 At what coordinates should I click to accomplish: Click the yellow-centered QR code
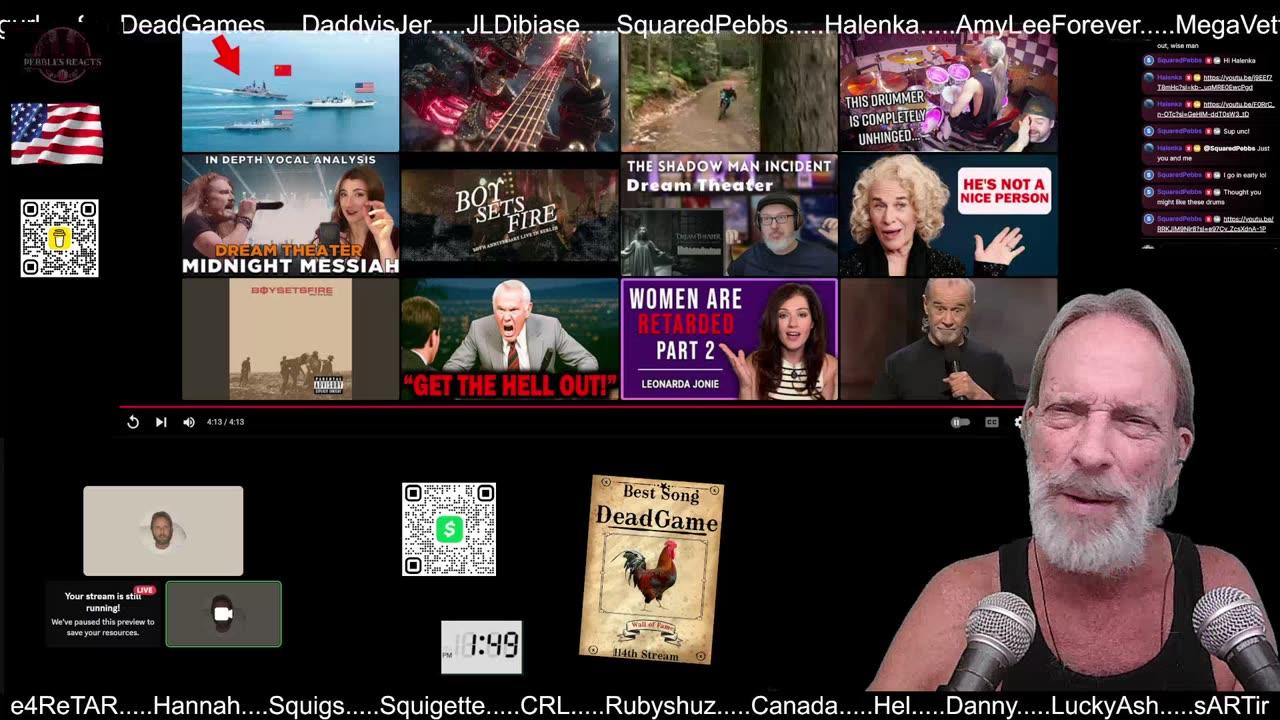pos(59,238)
